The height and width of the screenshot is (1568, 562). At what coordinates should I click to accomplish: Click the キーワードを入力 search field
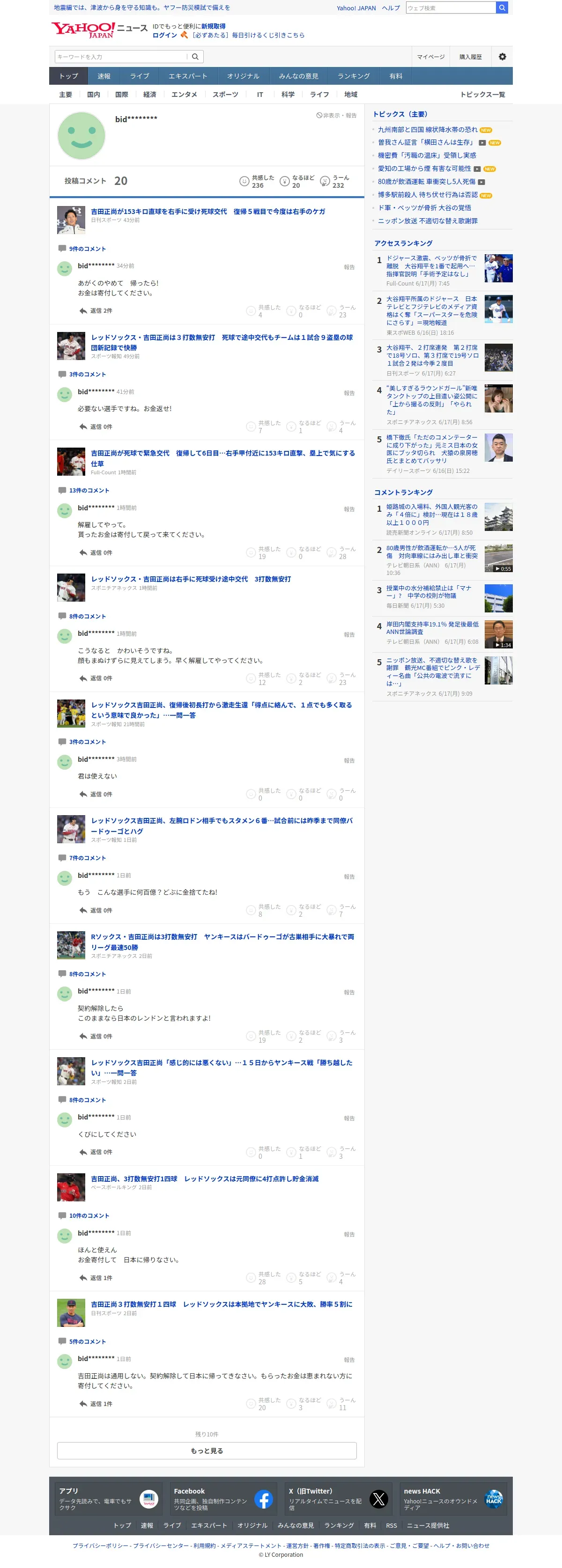click(x=120, y=57)
